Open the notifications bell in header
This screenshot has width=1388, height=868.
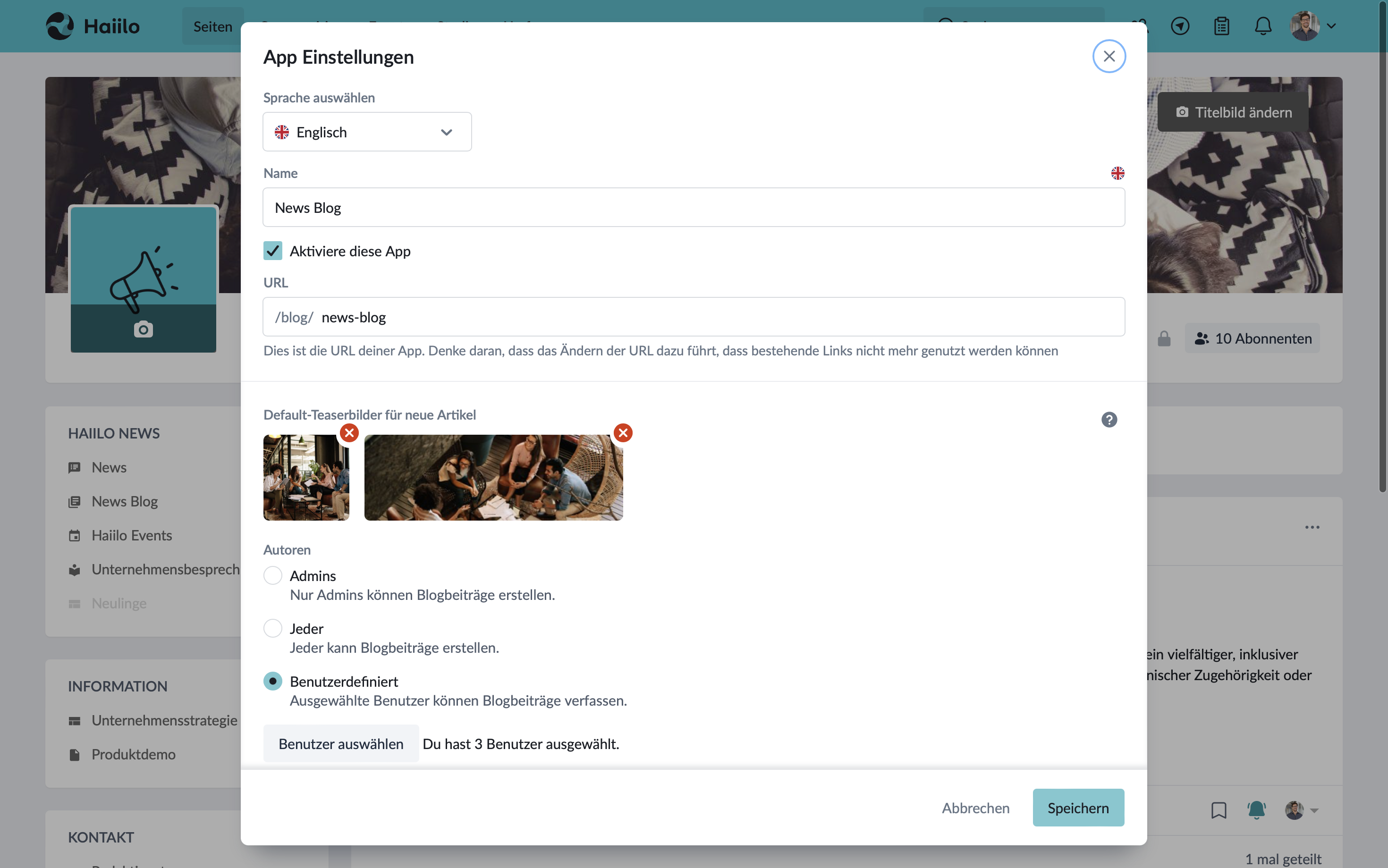point(1263,26)
